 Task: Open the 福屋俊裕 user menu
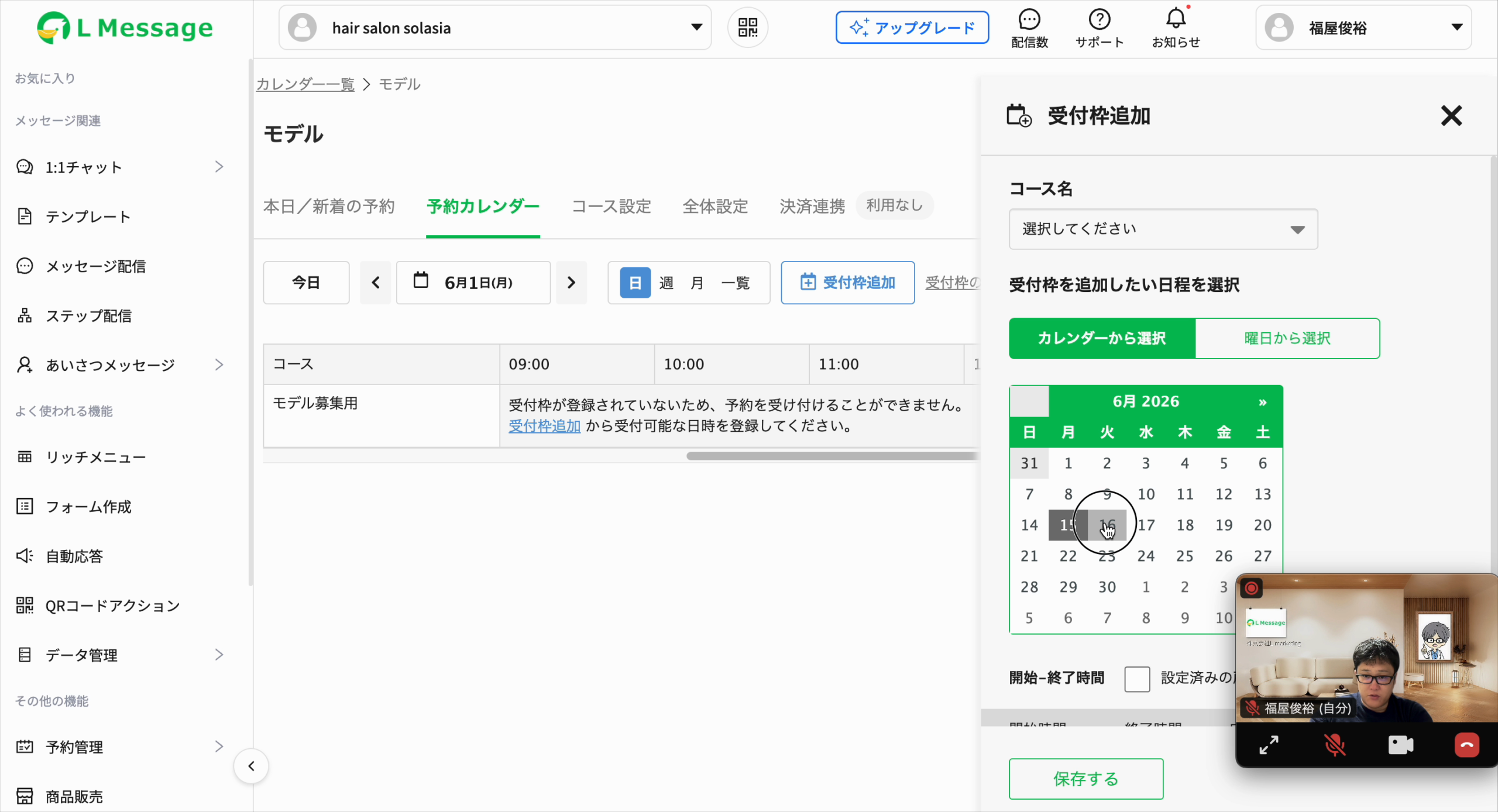[1363, 27]
